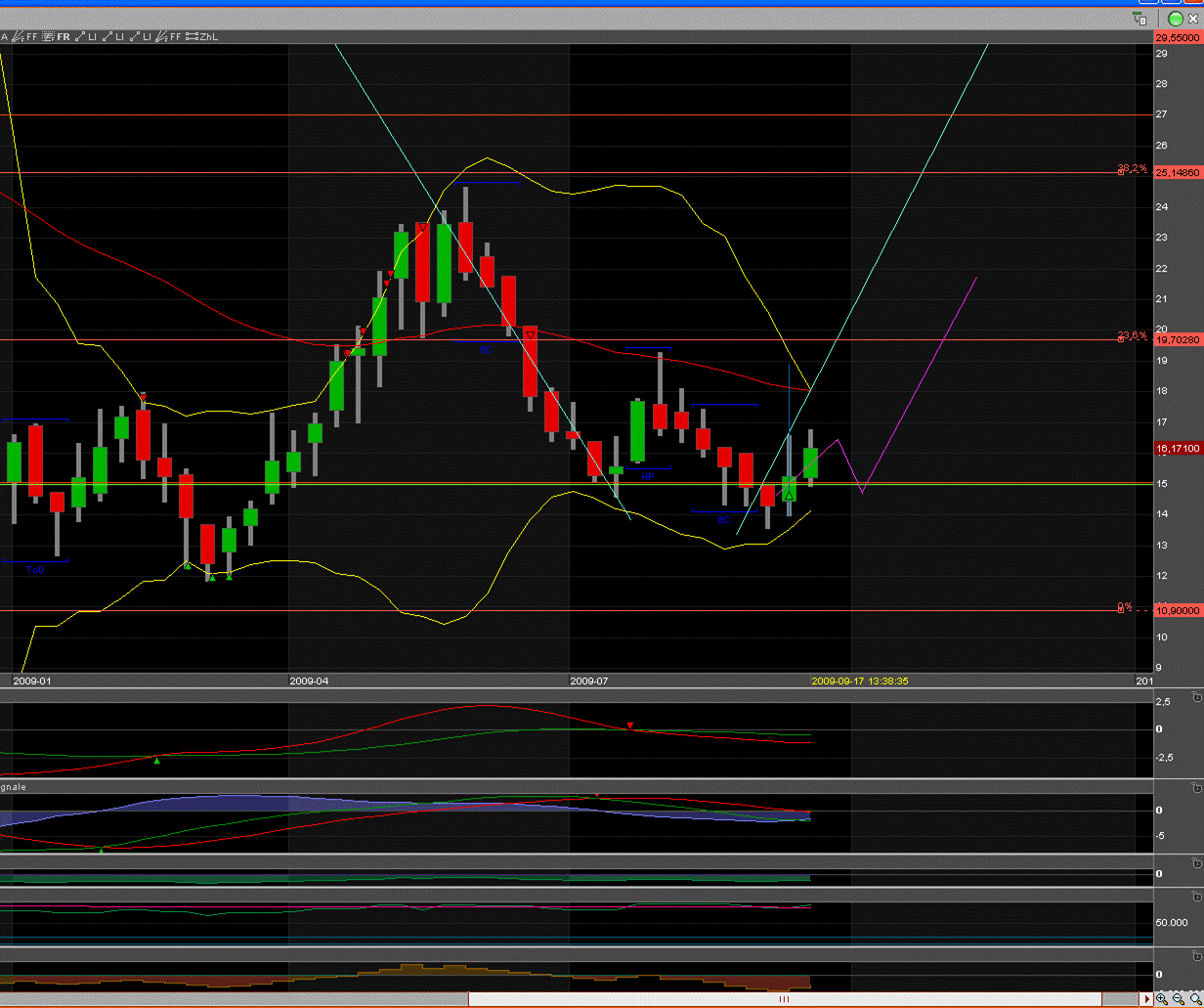Viewport: 1204px width, 1008px height.
Task: Click the horizontal time scrollbar thumb
Action: point(784,999)
